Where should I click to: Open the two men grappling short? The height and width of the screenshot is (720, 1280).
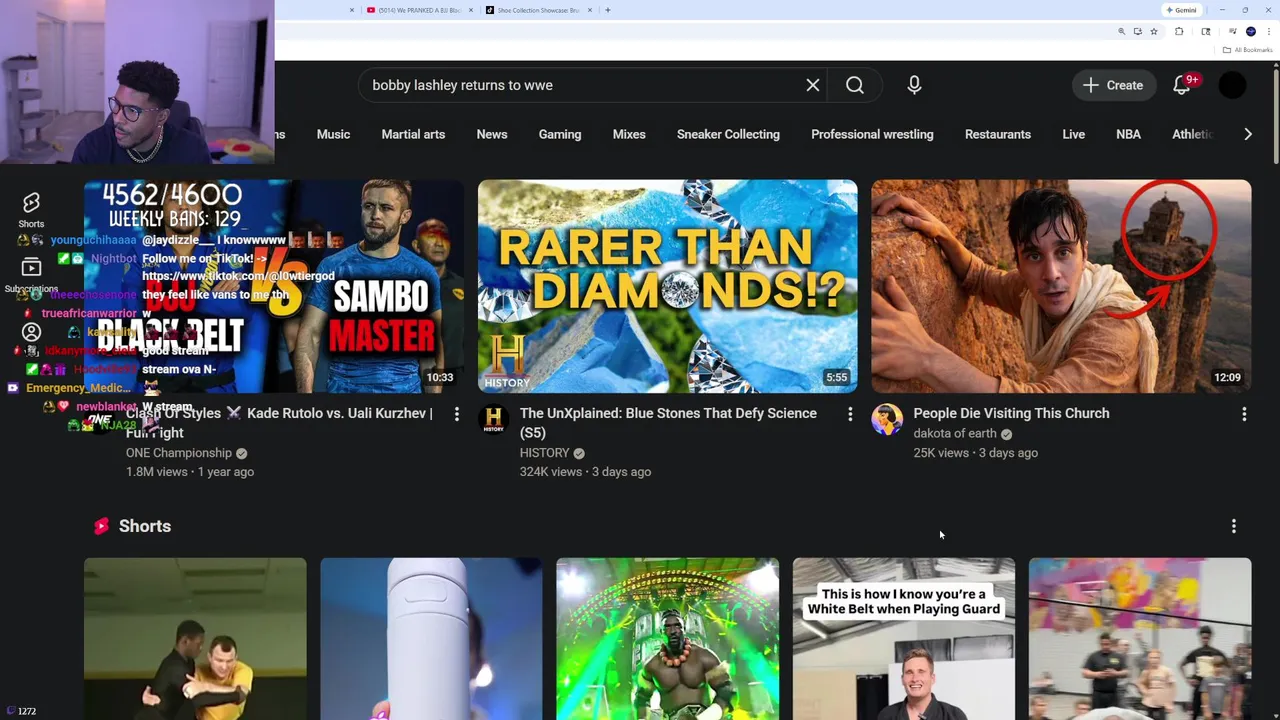pyautogui.click(x=195, y=639)
